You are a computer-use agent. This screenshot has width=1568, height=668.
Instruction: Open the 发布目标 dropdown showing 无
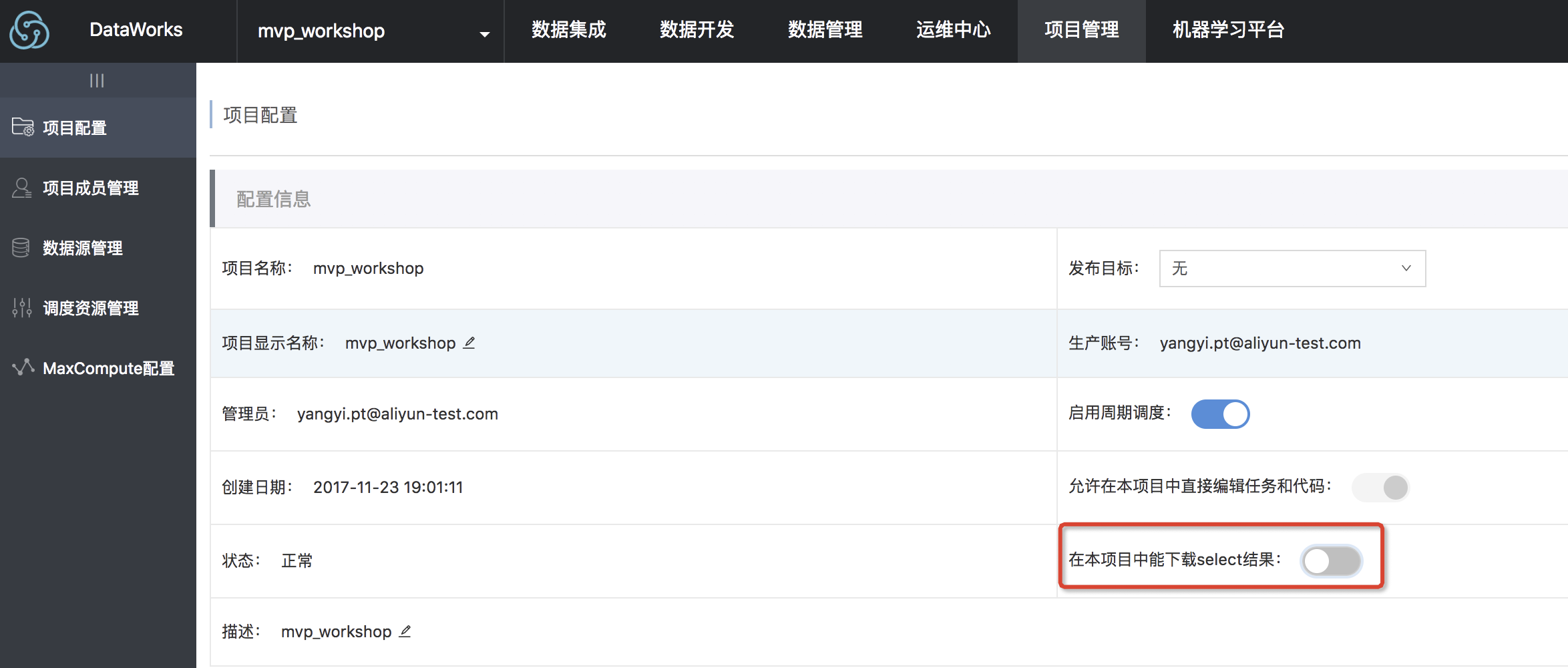click(x=1292, y=269)
